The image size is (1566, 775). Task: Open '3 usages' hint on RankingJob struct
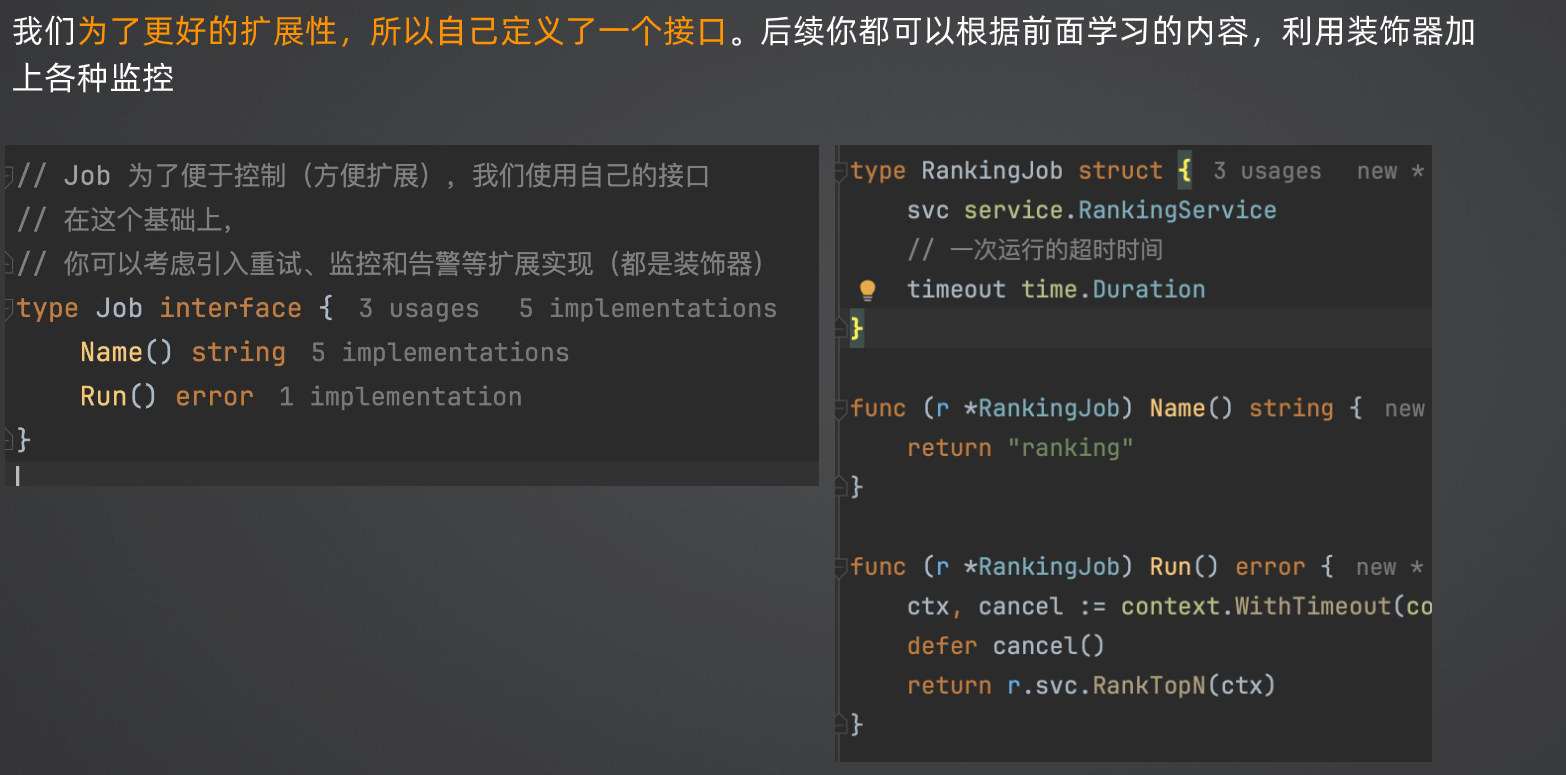1267,171
